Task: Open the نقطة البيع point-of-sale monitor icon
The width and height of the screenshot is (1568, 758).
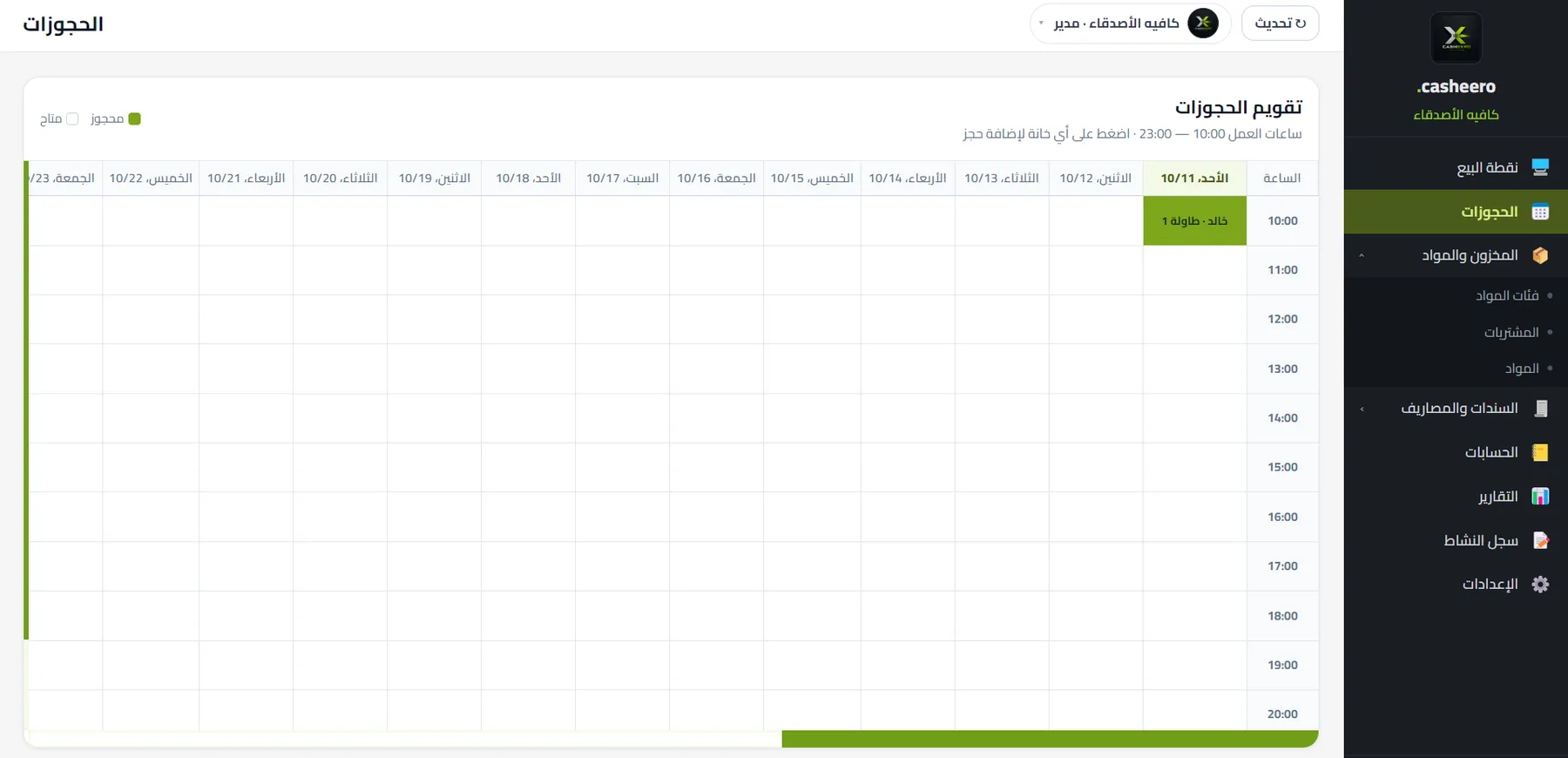Action: click(x=1540, y=167)
